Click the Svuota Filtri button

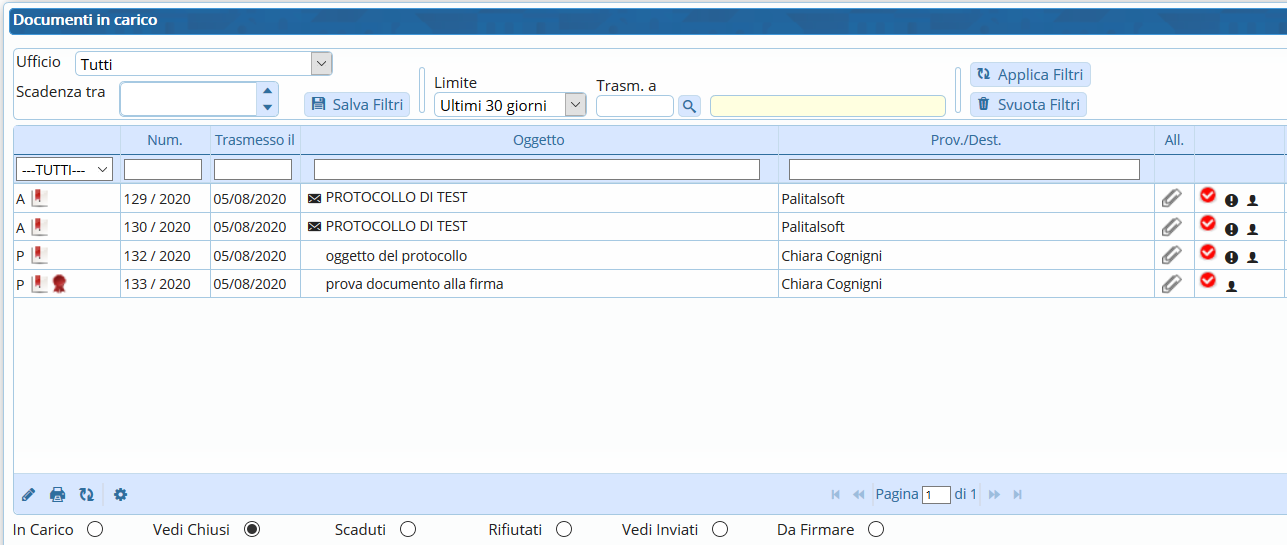(1029, 104)
